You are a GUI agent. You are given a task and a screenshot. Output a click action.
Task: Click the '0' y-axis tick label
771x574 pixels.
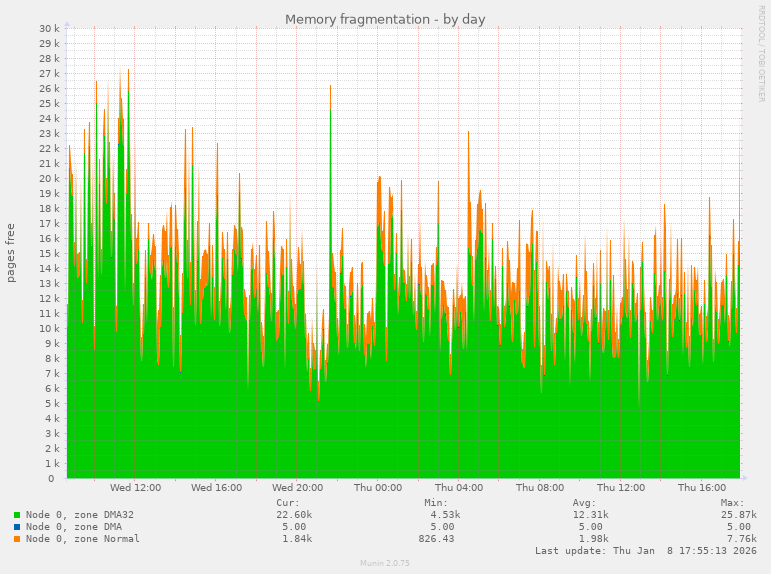pos(51,479)
